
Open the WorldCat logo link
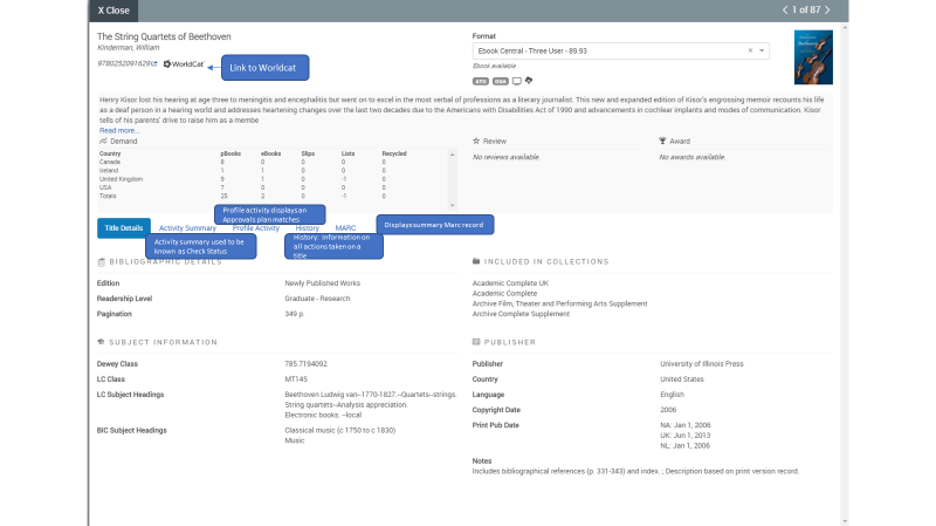click(x=184, y=64)
